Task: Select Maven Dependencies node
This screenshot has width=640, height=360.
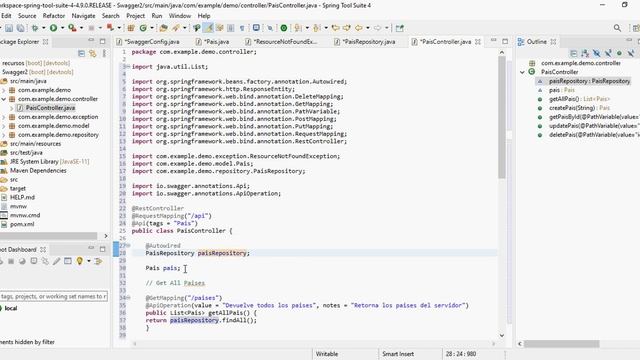Action: pyautogui.click(x=38, y=171)
